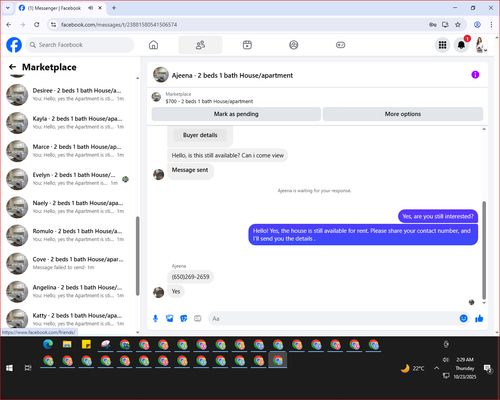Open the Friends tab icon
The width and height of the screenshot is (500, 400).
click(200, 45)
